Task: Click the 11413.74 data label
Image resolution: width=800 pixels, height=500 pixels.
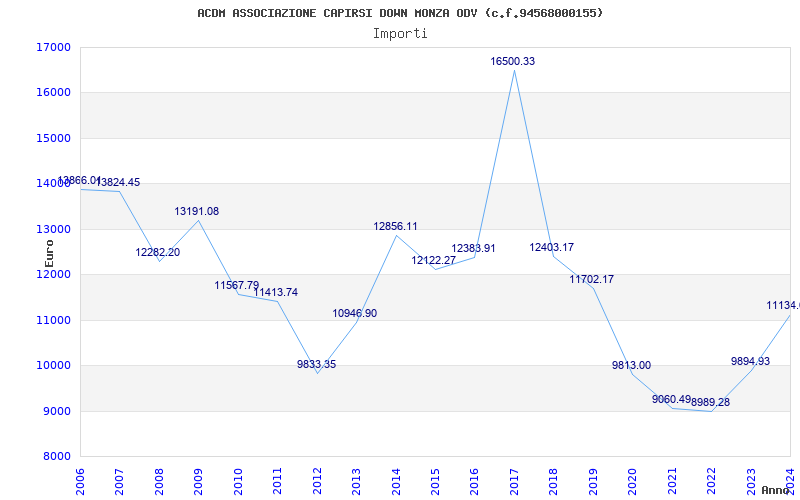Action: [x=276, y=292]
